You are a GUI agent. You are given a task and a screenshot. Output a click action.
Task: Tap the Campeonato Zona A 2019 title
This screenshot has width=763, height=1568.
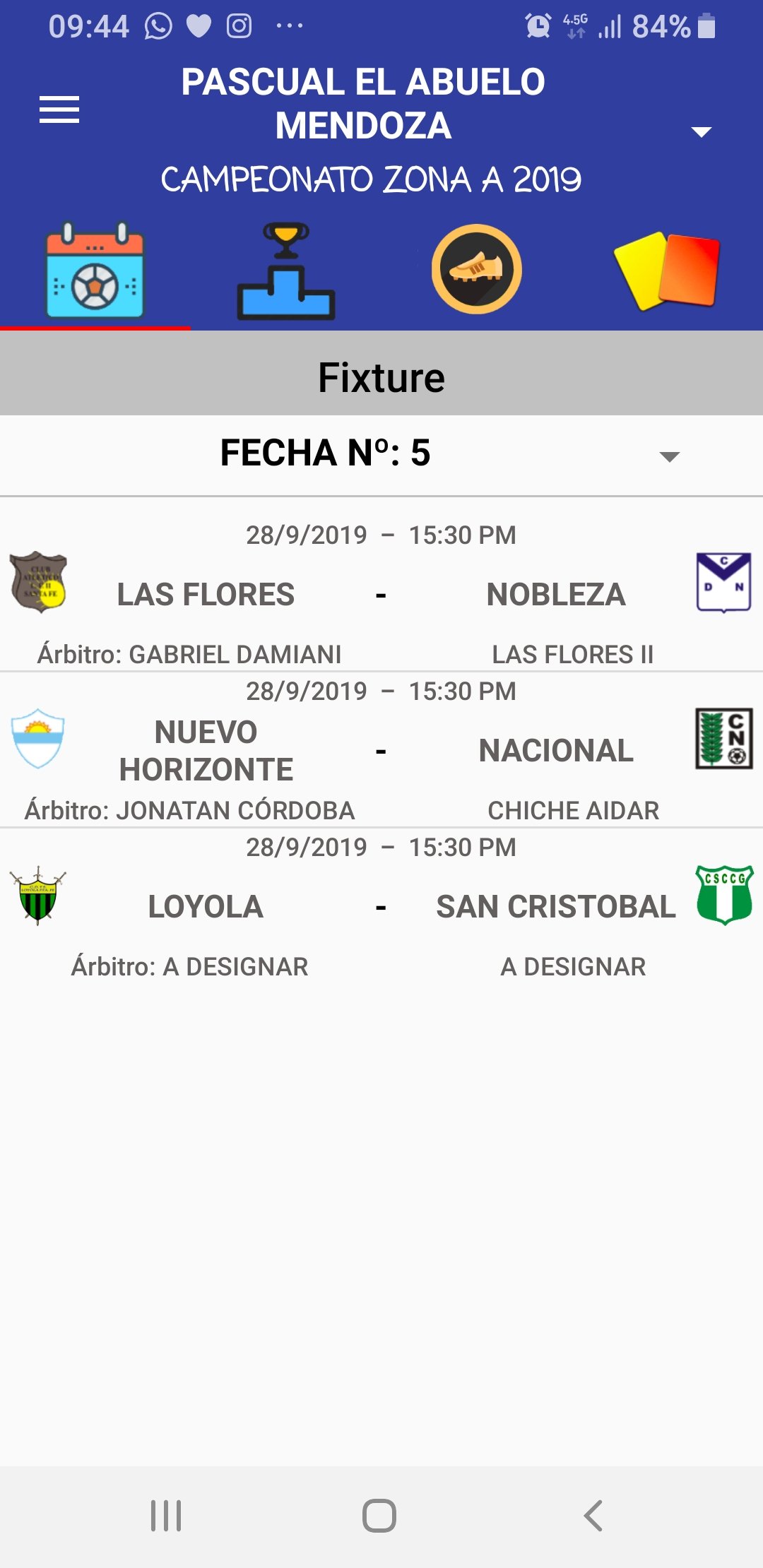tap(371, 179)
